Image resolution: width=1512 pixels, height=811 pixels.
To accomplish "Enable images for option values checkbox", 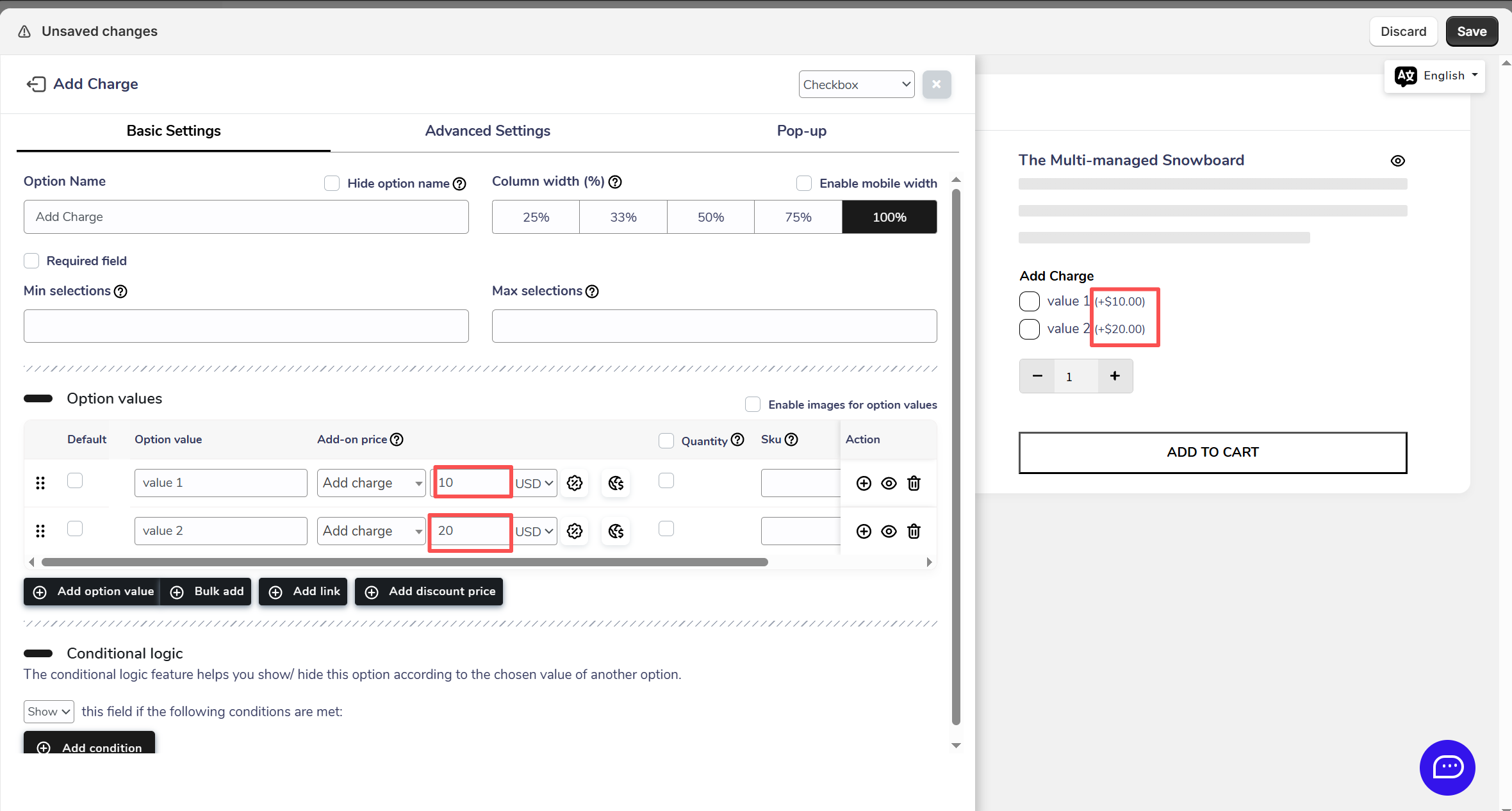I will click(x=753, y=404).
